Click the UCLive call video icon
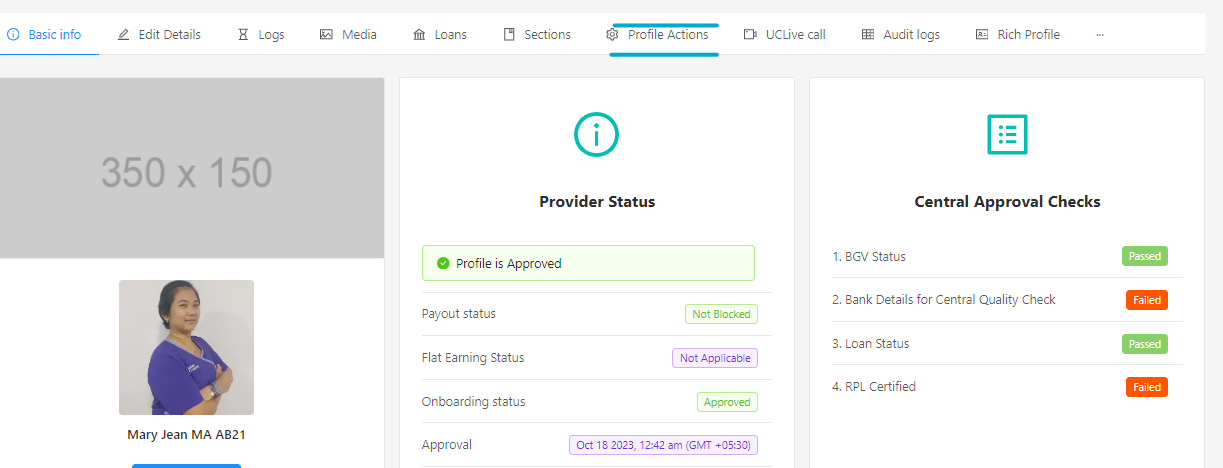 point(750,34)
